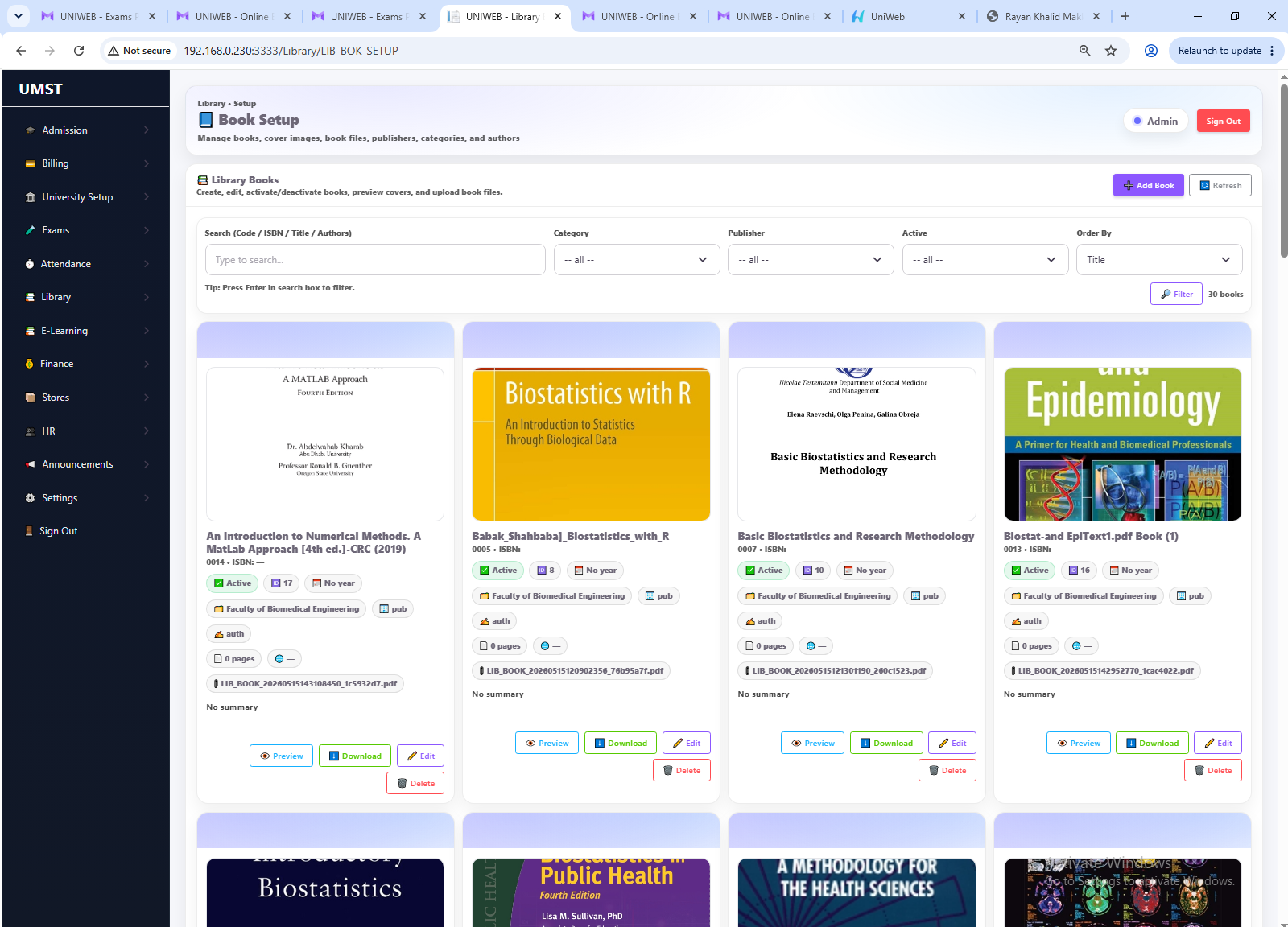Viewport: 1288px width, 927px height.
Task: Open the Active status filter dropdown
Action: (x=985, y=260)
